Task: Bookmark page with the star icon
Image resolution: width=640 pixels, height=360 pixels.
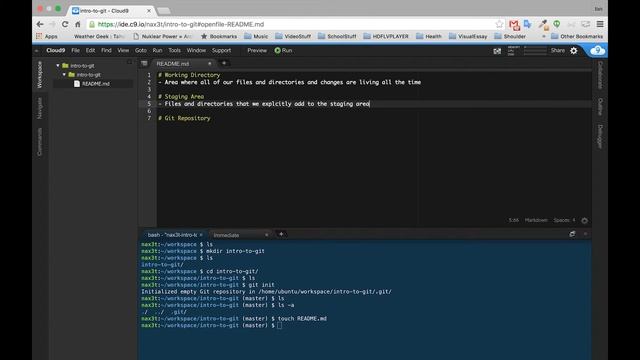Action: click(499, 24)
